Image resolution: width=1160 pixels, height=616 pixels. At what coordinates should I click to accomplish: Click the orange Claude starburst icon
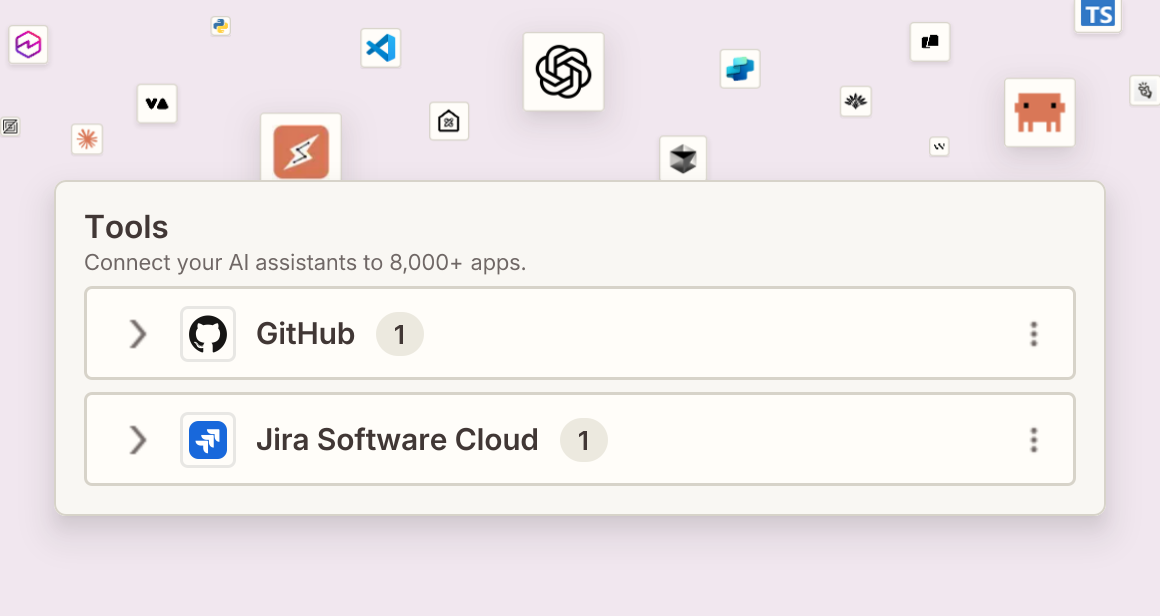click(x=87, y=139)
